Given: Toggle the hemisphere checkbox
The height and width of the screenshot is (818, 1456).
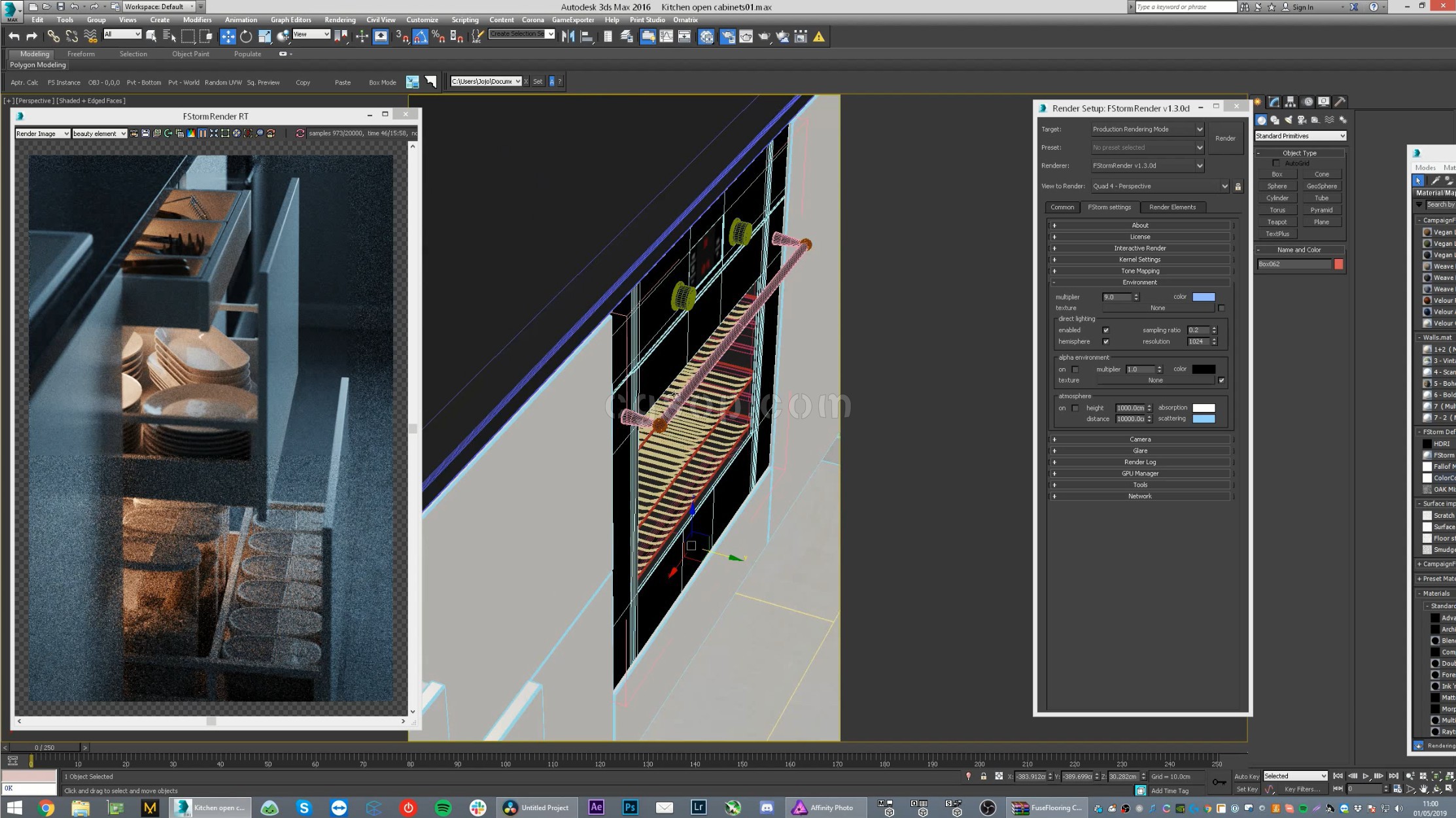Looking at the screenshot, I should coord(1105,341).
